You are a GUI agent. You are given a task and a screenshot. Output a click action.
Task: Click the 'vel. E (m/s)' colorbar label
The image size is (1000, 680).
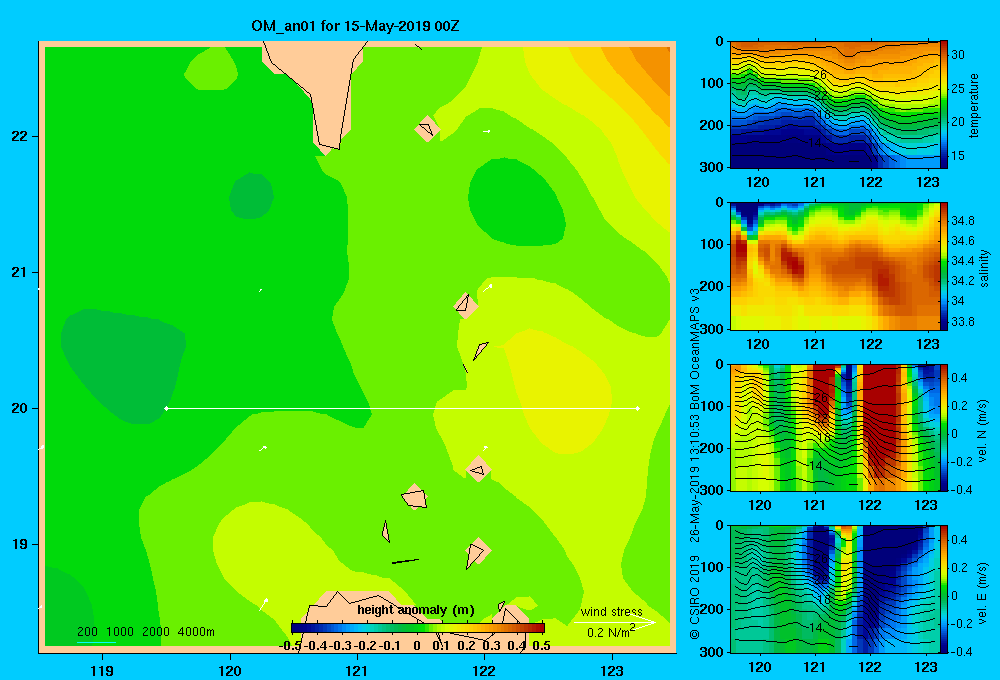982,592
